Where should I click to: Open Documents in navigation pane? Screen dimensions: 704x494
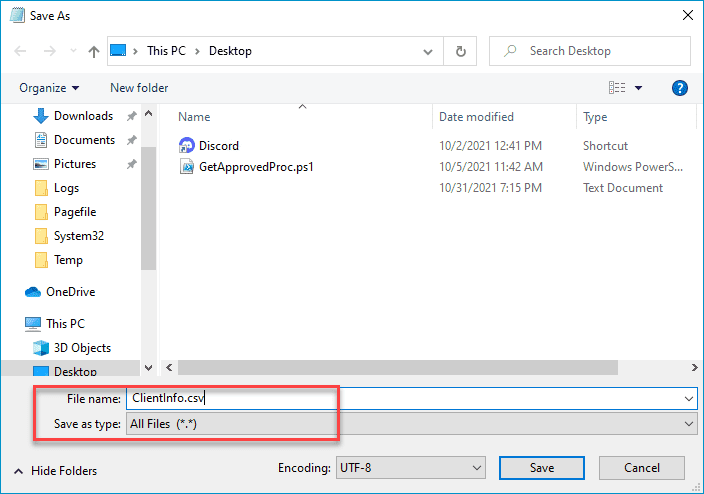[84, 140]
